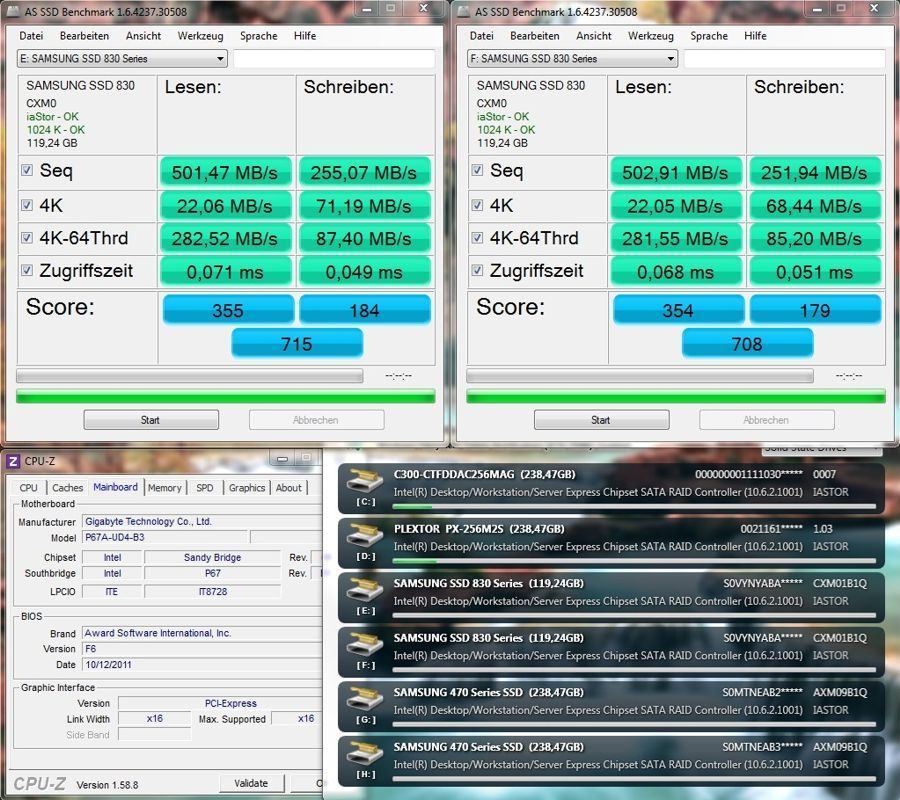
Task: Open Hilfe menu in right AS SSD window
Action: tap(755, 36)
